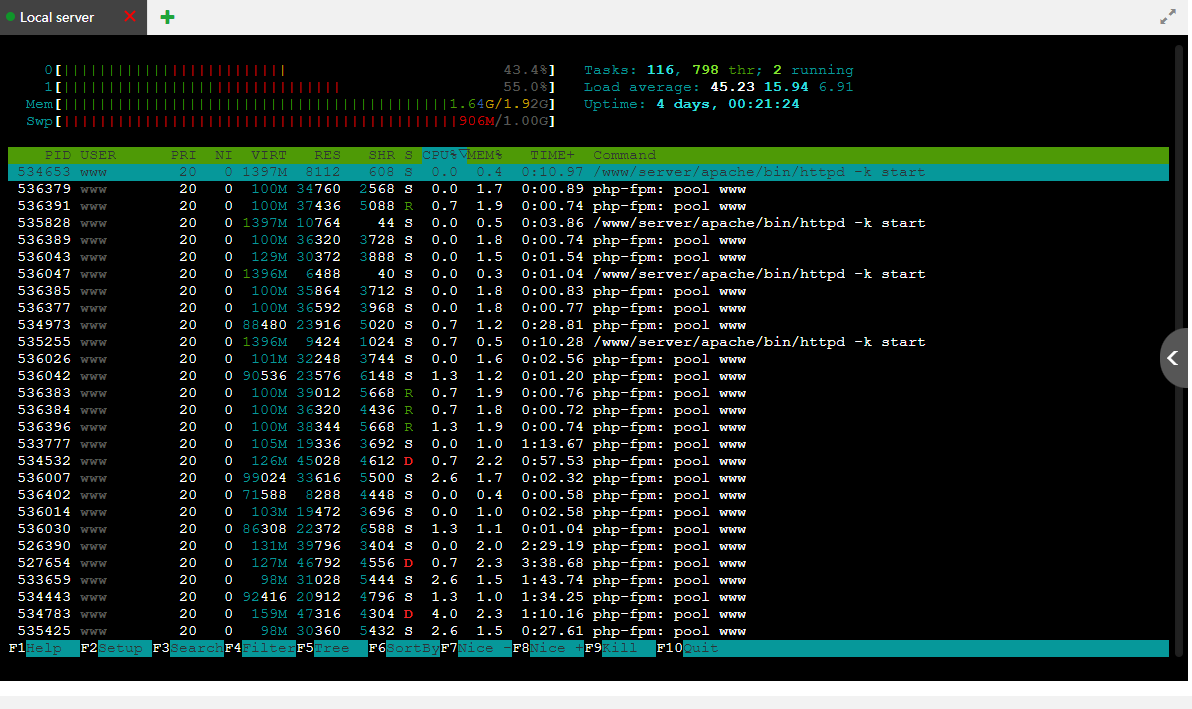Select process row 536379

[x=588, y=189]
